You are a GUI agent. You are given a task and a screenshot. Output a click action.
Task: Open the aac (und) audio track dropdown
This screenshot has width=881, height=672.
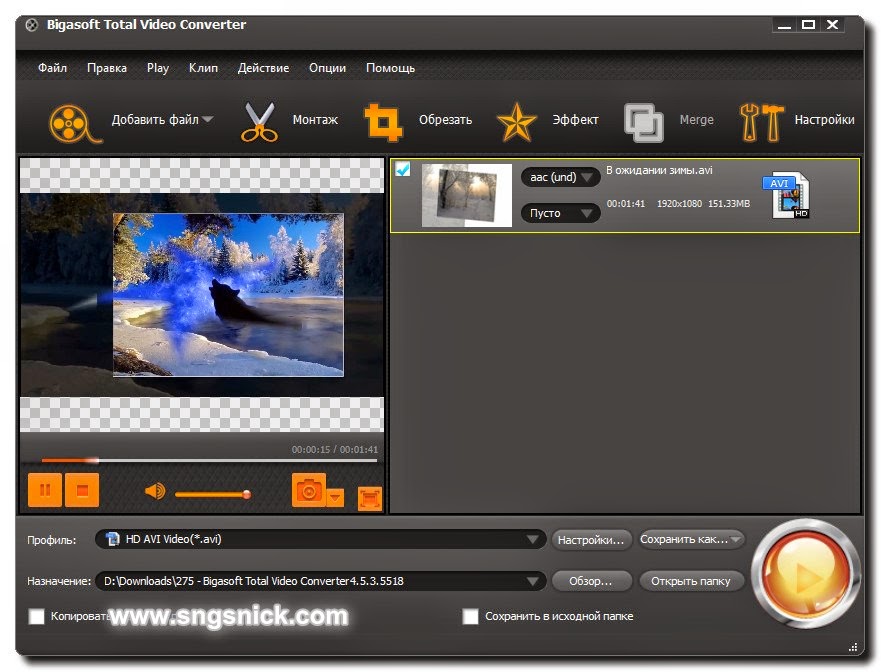(560, 178)
